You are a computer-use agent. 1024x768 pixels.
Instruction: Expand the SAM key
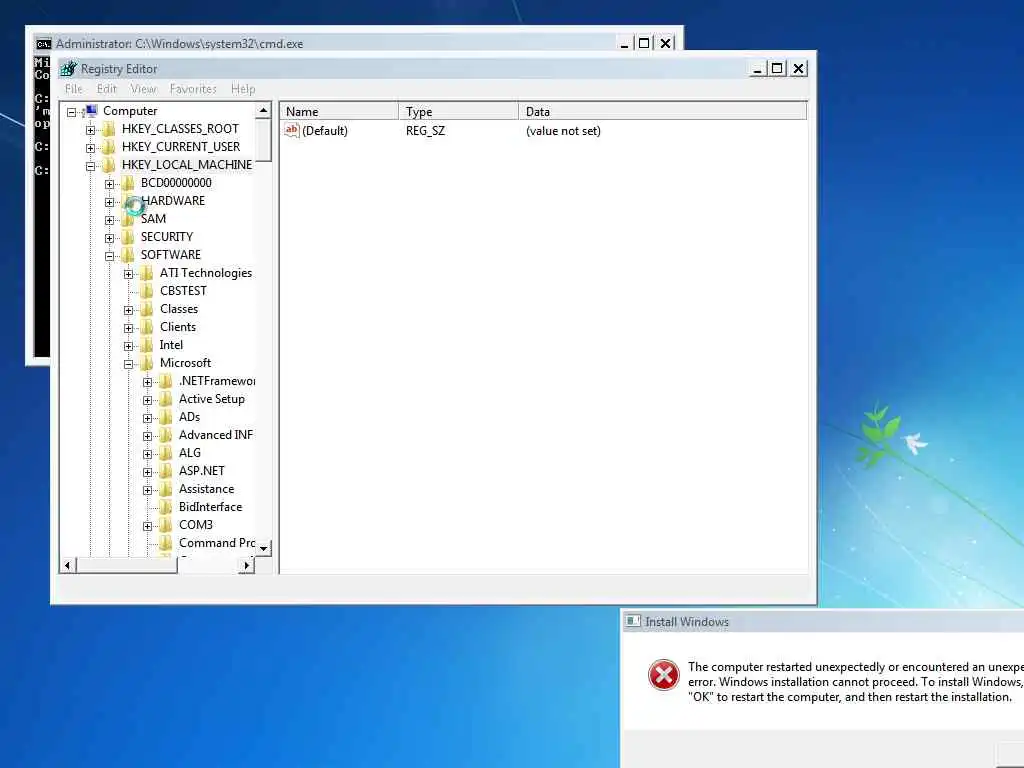pos(109,220)
